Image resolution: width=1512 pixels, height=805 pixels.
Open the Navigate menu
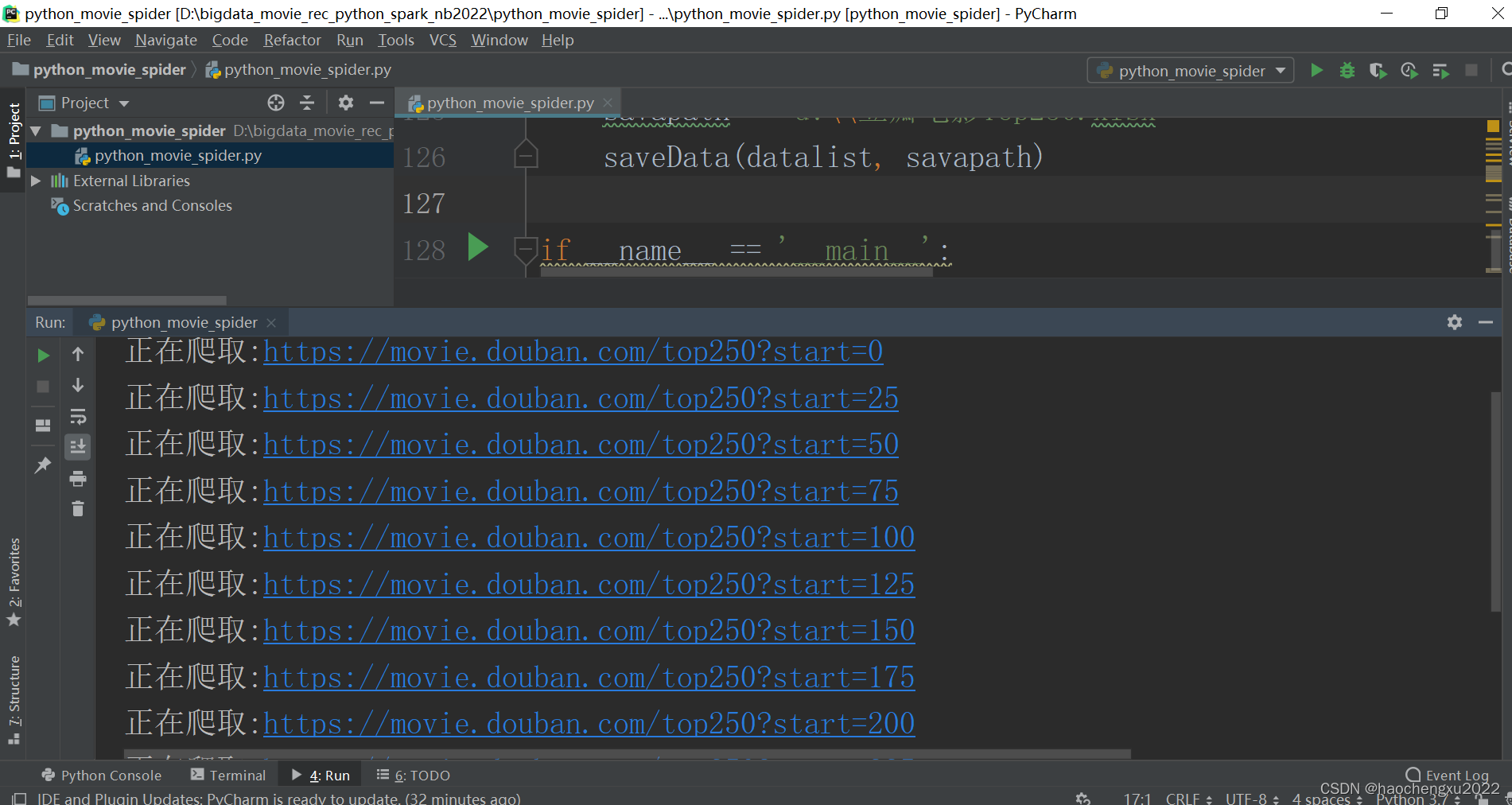[165, 40]
